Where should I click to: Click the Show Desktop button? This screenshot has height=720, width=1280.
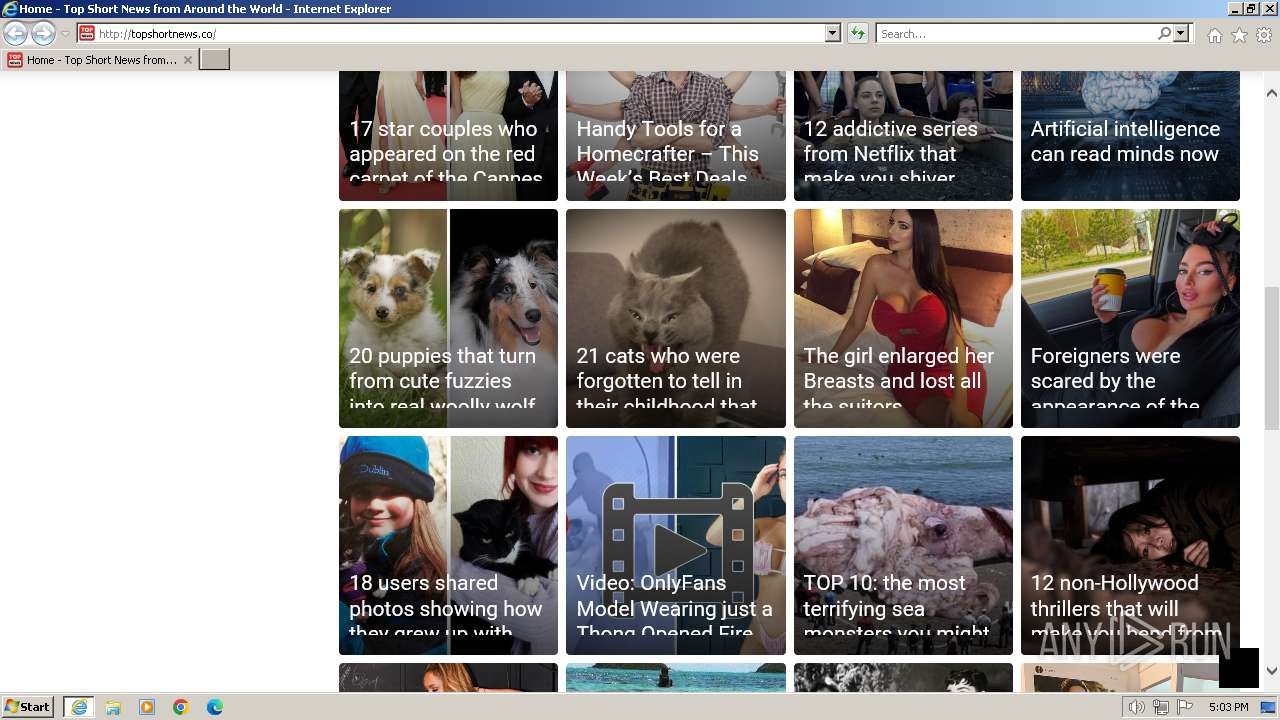click(x=1269, y=707)
